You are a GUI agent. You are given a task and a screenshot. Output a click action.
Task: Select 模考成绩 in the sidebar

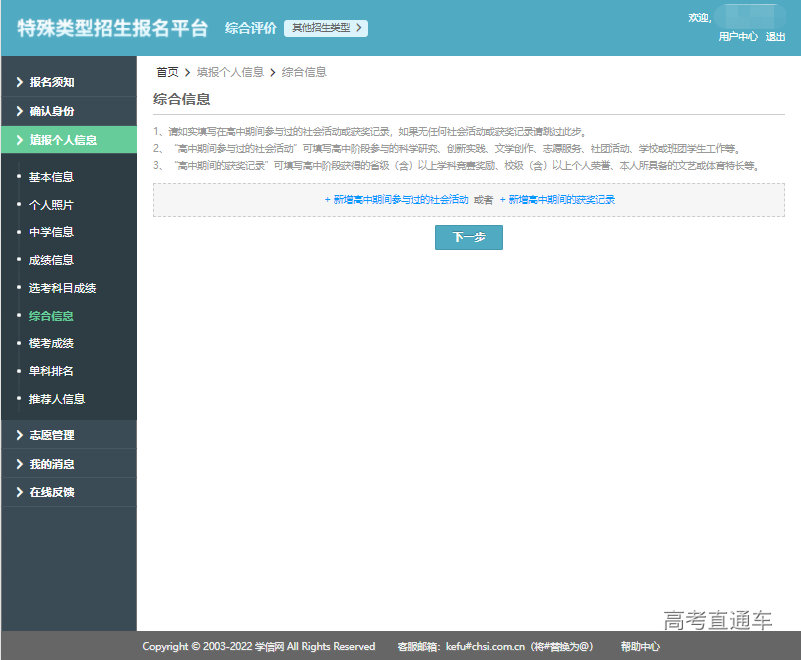click(51, 343)
